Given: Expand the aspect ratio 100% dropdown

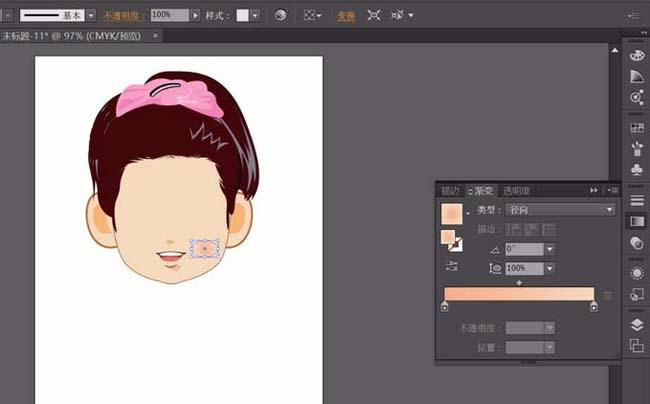Looking at the screenshot, I should pyautogui.click(x=549, y=269).
